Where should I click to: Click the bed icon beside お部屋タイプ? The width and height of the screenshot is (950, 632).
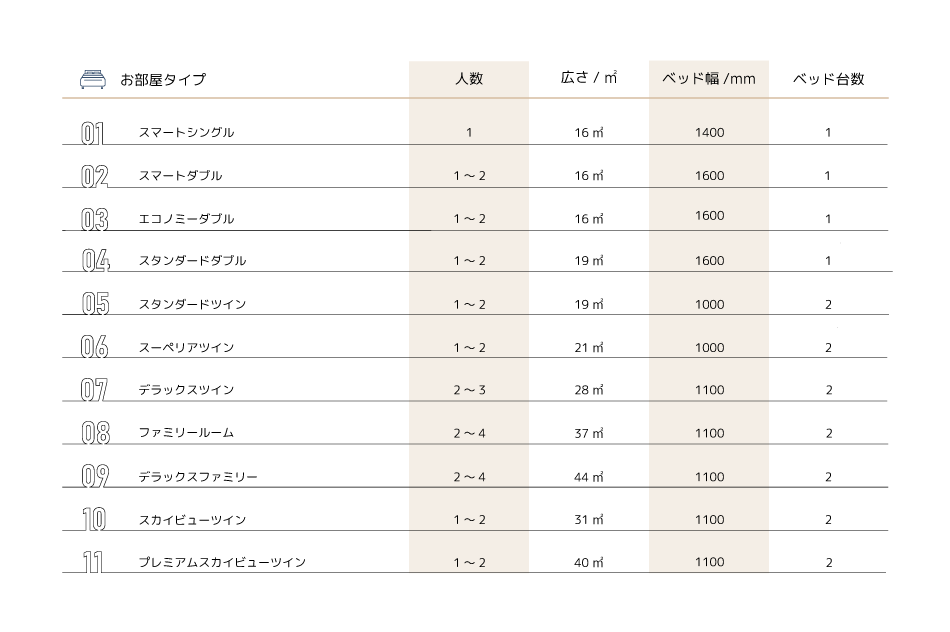pyautogui.click(x=93, y=79)
